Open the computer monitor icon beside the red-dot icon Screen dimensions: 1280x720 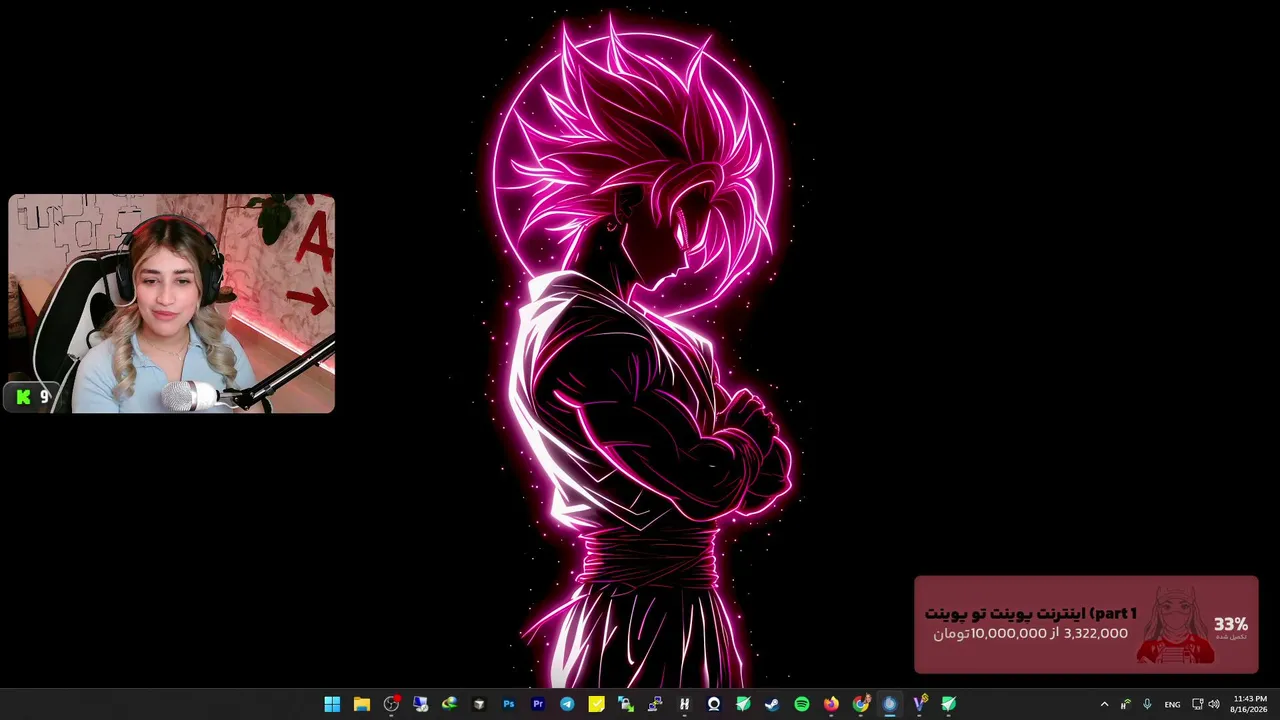[420, 704]
